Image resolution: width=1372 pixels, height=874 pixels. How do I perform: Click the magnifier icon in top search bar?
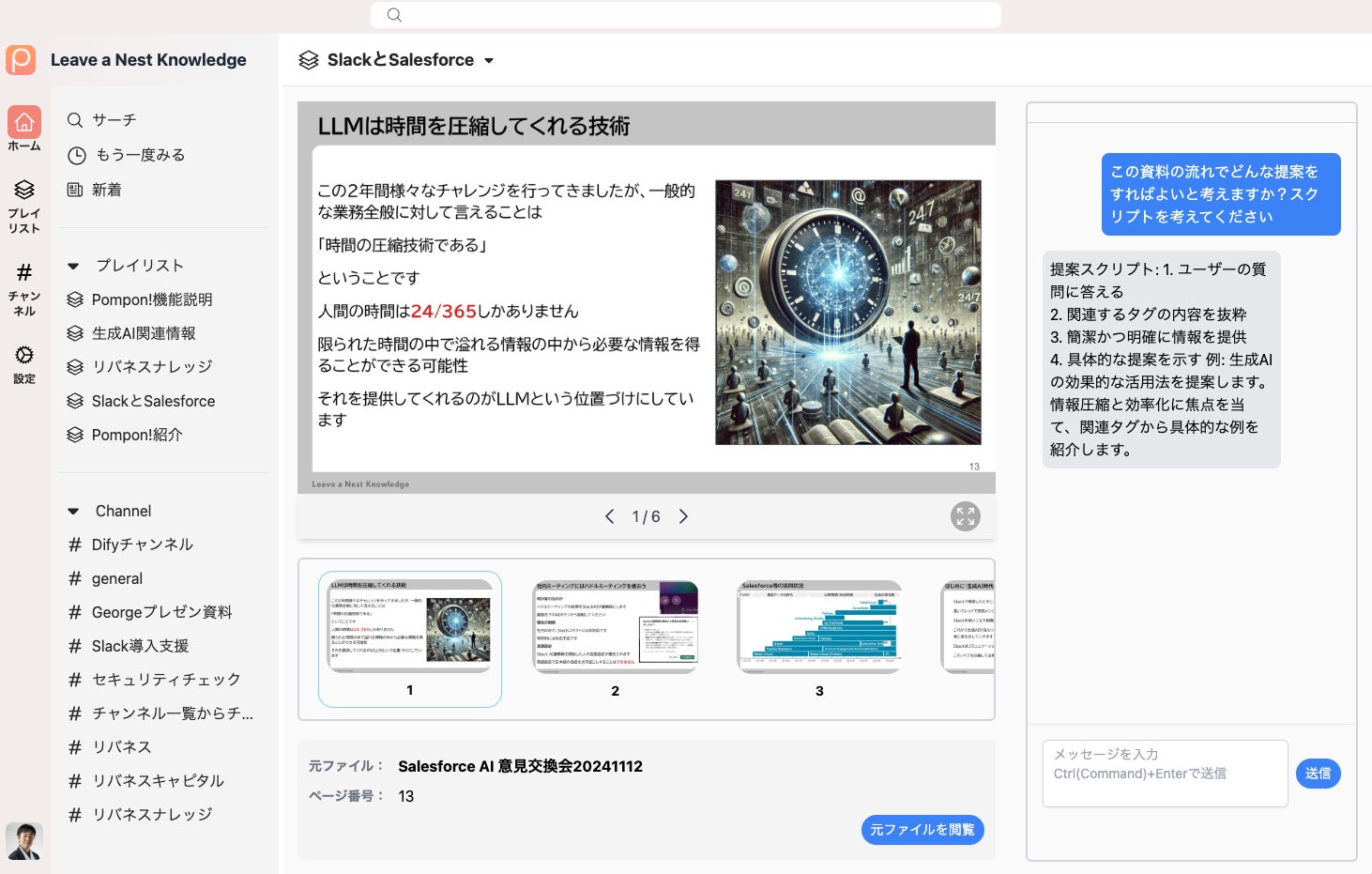pyautogui.click(x=394, y=15)
